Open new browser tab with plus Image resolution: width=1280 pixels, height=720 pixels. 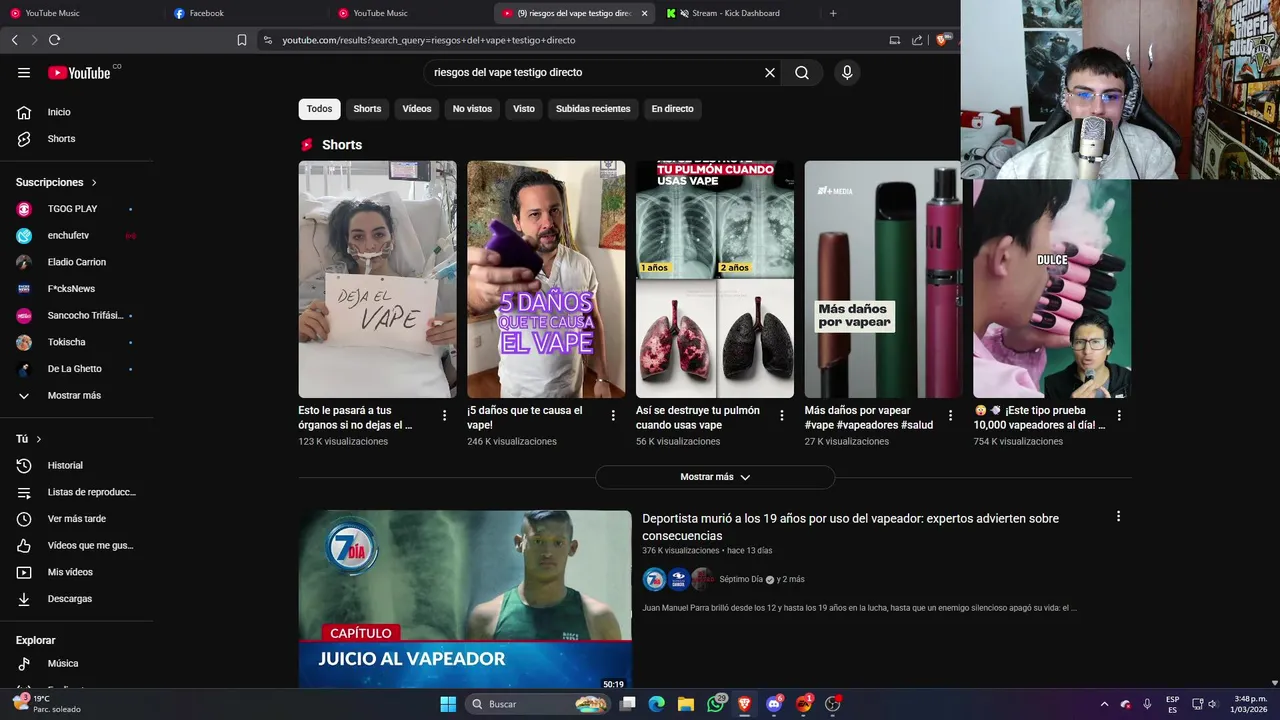click(833, 13)
